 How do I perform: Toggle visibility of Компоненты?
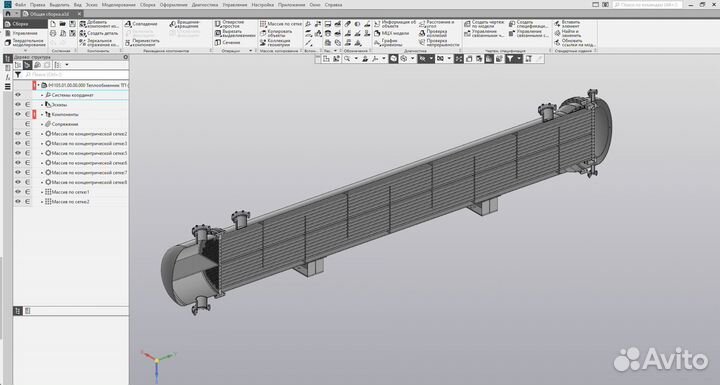[18, 114]
